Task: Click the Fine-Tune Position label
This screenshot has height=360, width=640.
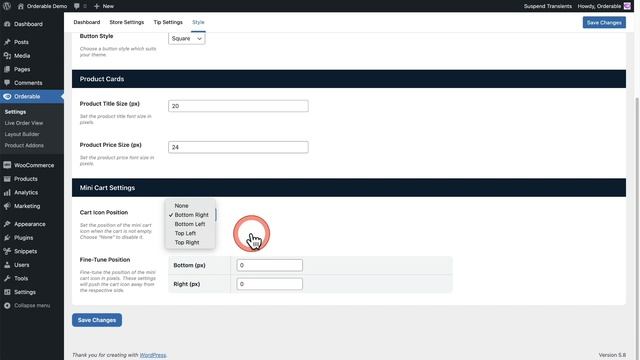Action: [105, 260]
